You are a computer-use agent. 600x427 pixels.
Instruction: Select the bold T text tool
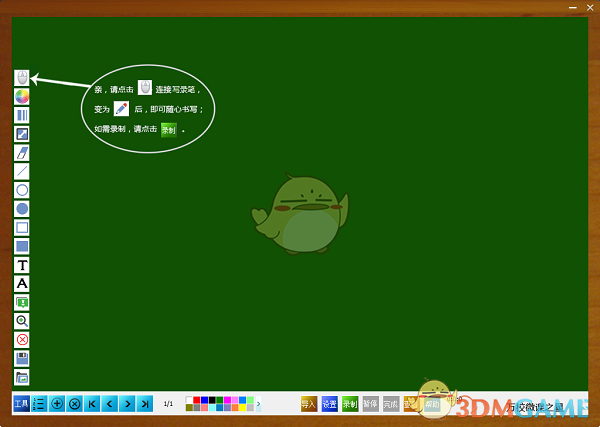22,265
